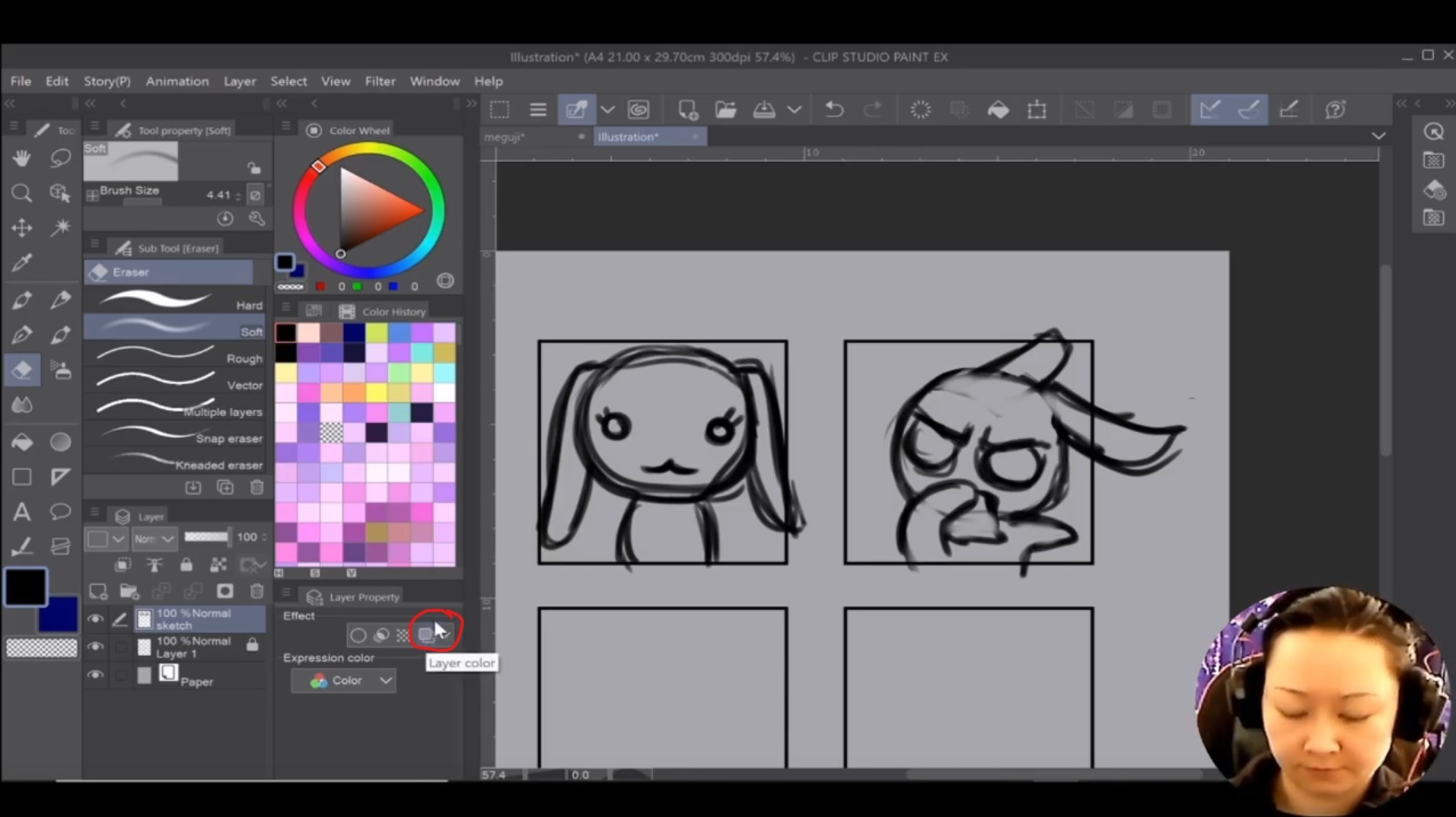The image size is (1456, 817).
Task: Pick the Eyedropper tool
Action: coord(21,263)
